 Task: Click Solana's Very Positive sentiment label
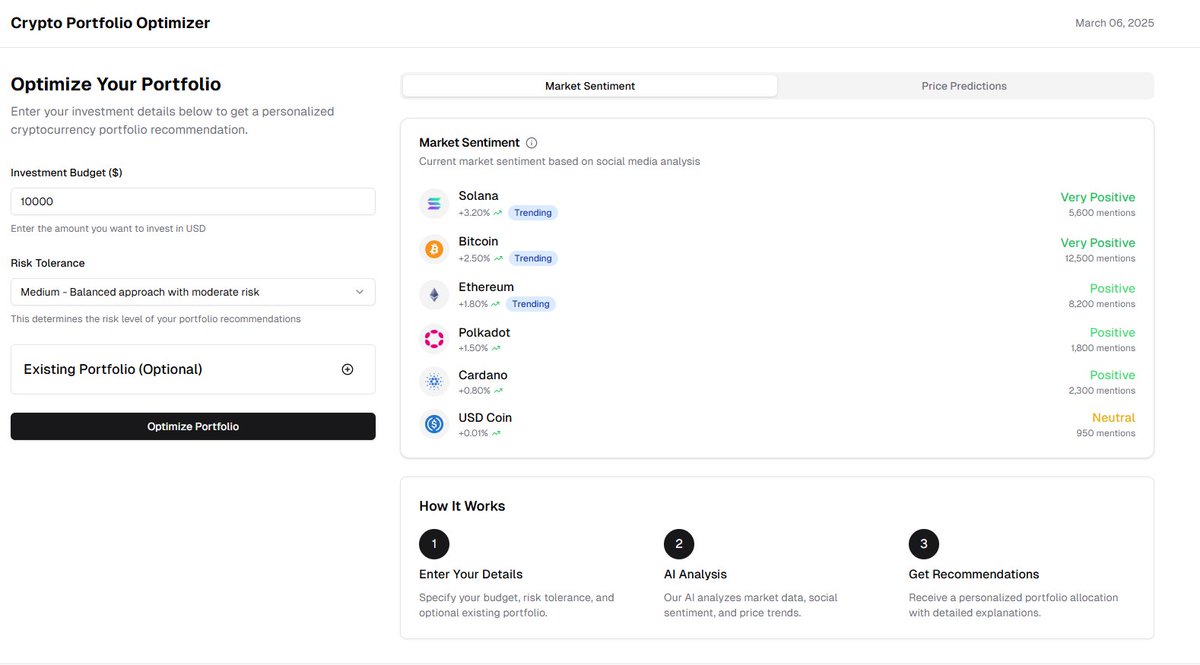point(1098,198)
